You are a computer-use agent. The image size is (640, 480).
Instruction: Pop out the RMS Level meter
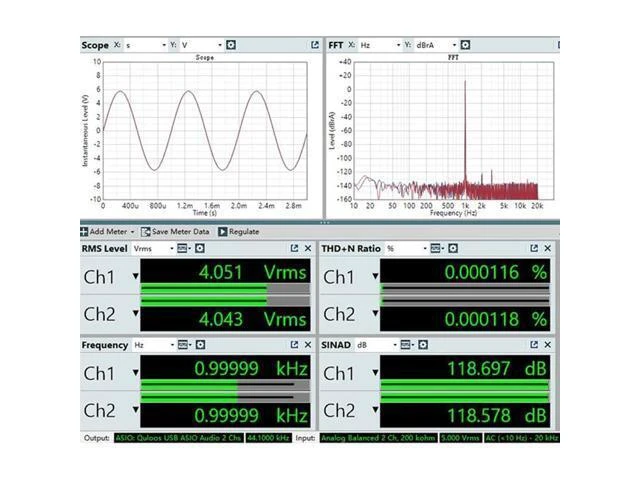[294, 248]
